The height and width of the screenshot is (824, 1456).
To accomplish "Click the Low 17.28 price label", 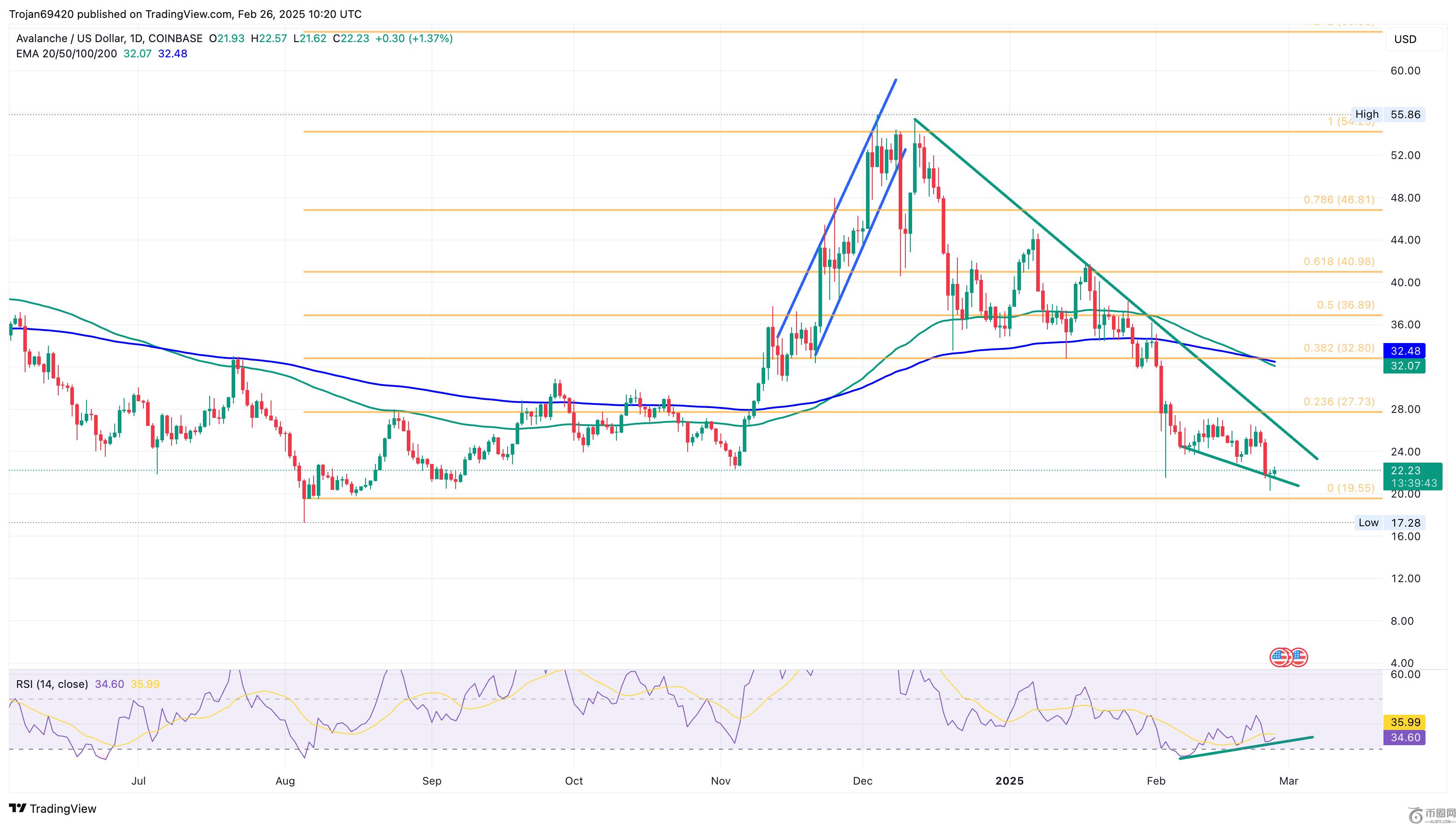I will pos(1387,522).
